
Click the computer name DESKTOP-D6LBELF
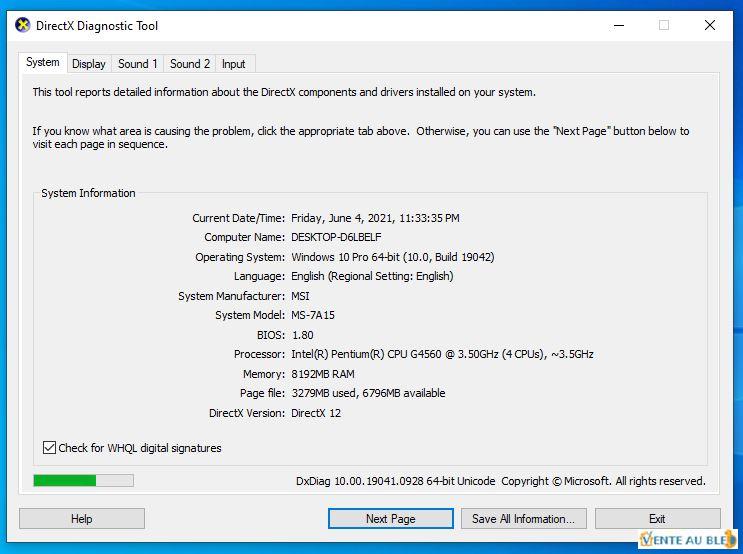[336, 237]
